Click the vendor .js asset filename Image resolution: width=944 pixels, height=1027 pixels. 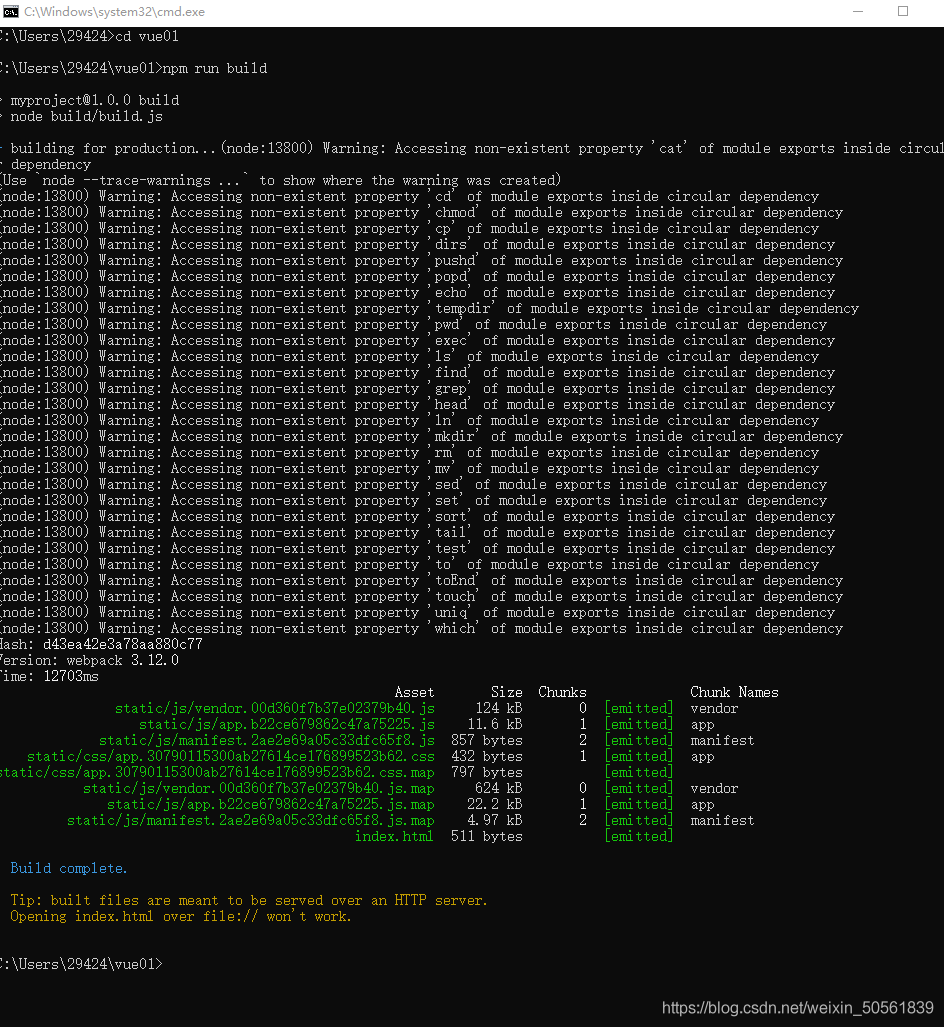tap(274, 708)
